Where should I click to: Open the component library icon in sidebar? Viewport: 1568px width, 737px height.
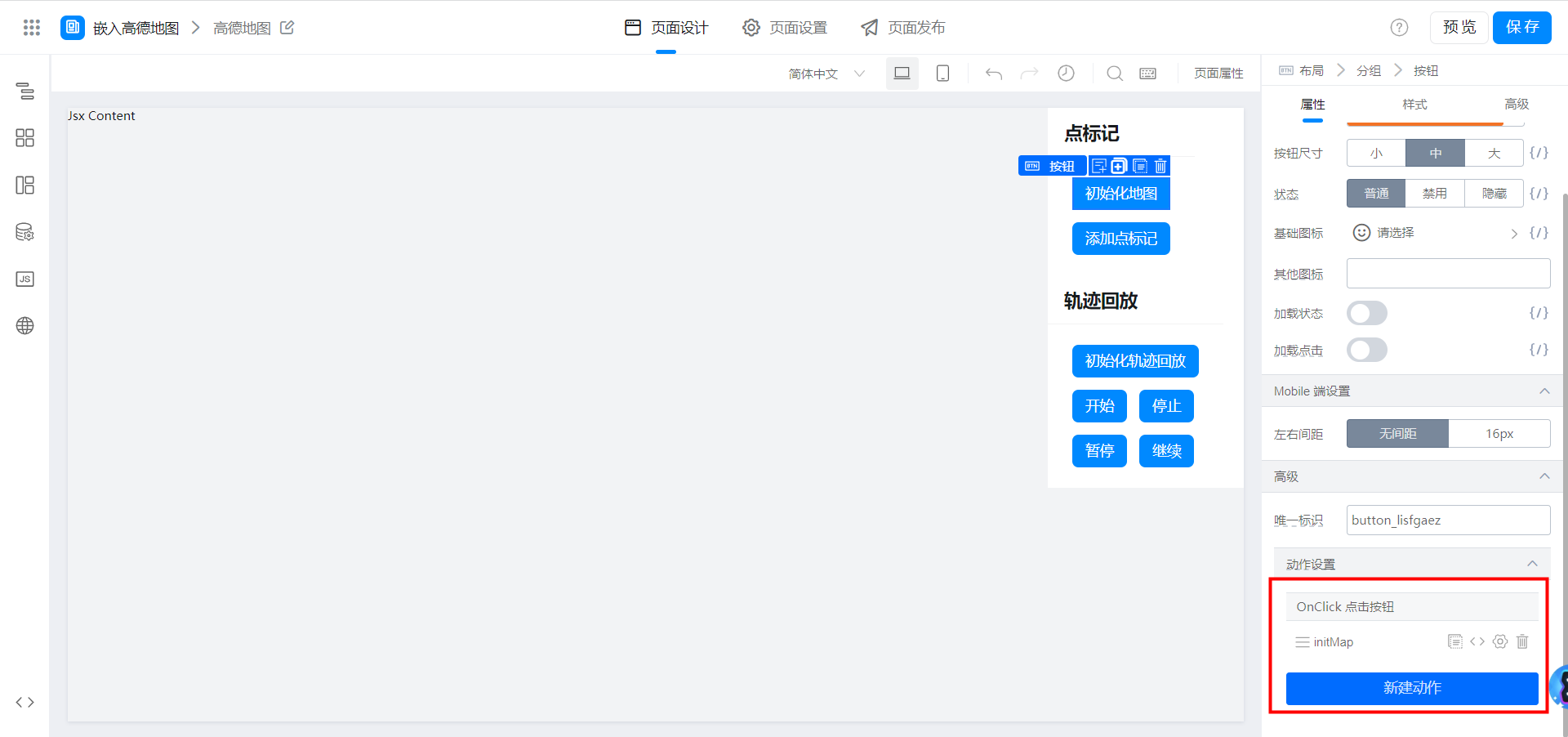(x=25, y=138)
